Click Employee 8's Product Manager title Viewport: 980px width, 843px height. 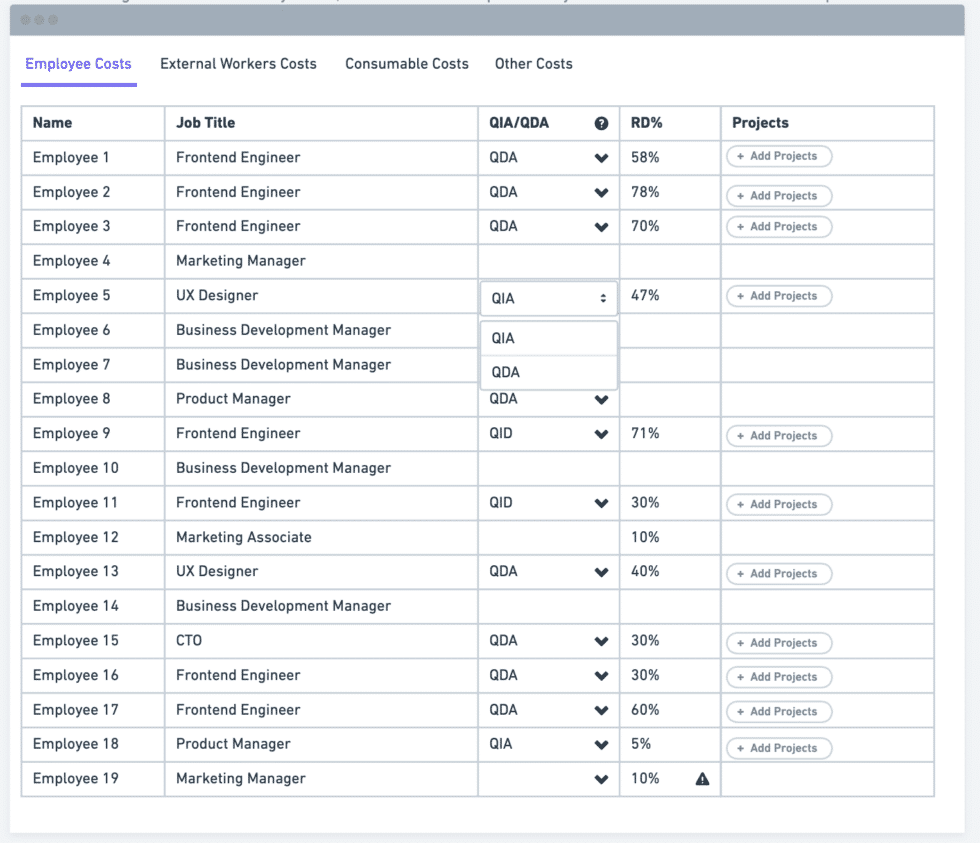point(233,399)
